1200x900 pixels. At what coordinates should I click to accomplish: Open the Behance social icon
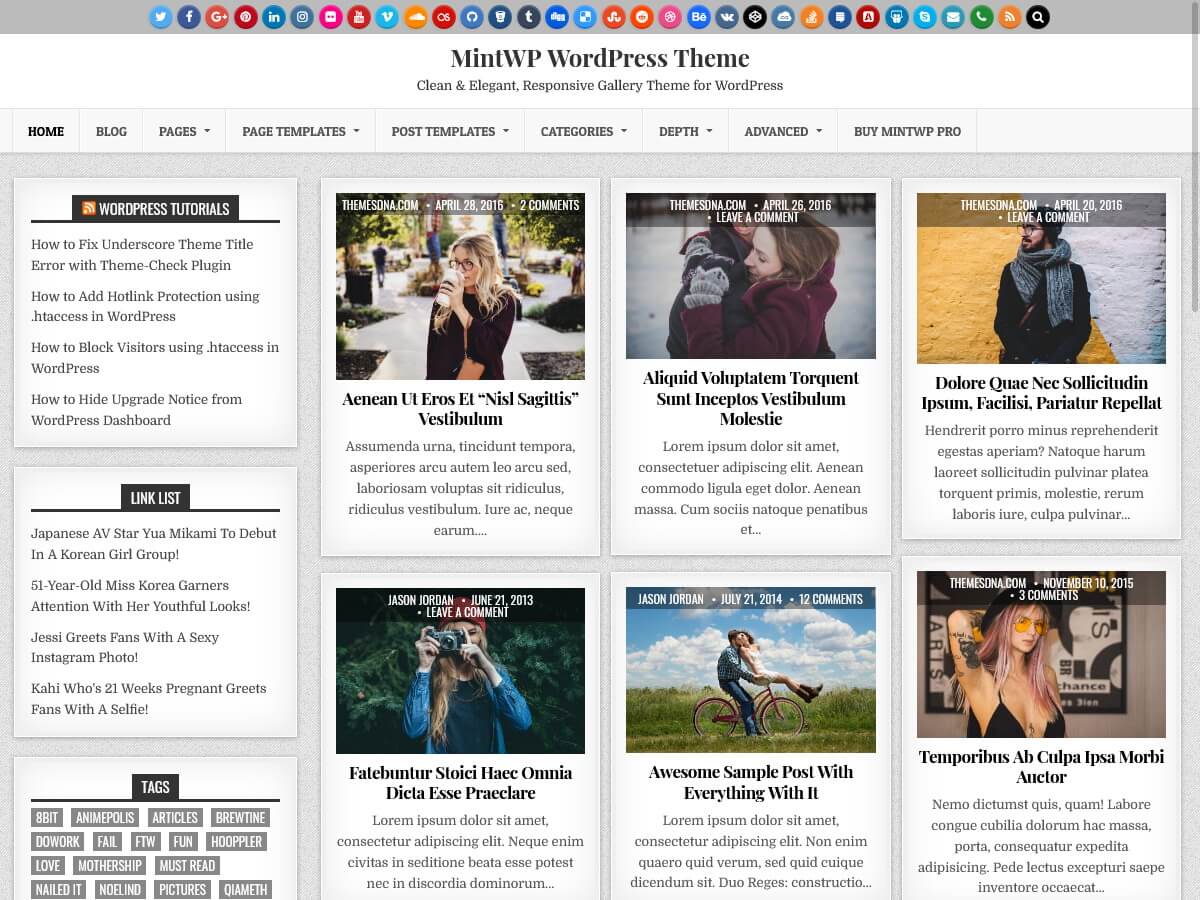pyautogui.click(x=699, y=17)
